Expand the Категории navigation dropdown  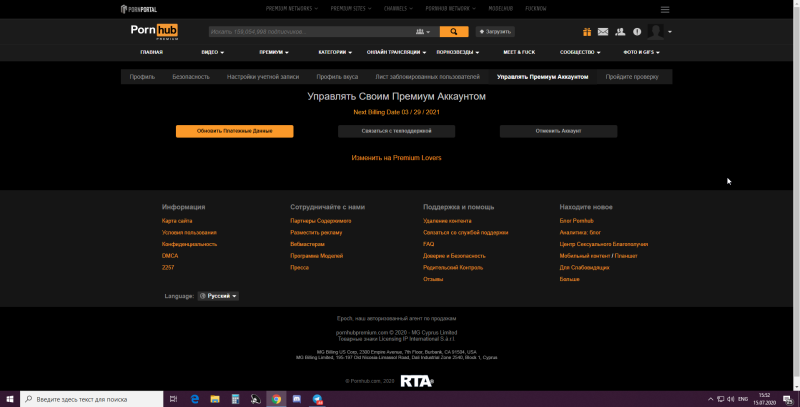(335, 52)
